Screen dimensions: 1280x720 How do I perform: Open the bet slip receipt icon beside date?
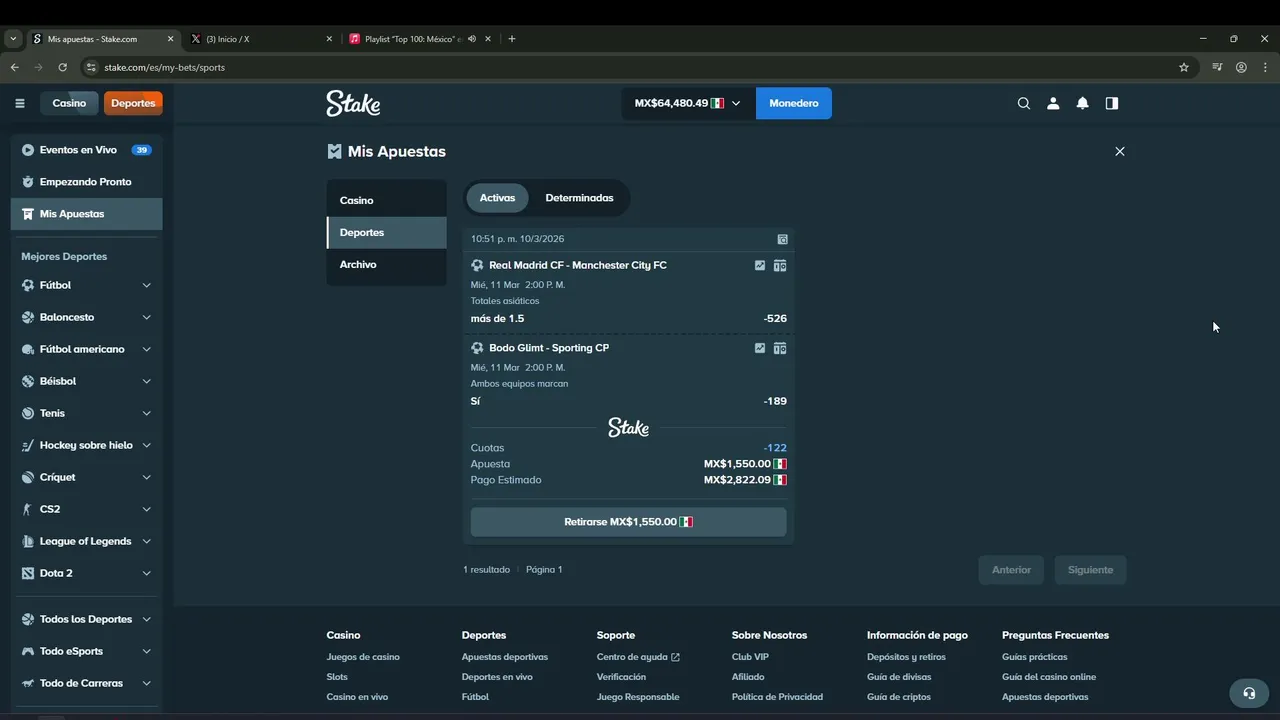coord(783,239)
